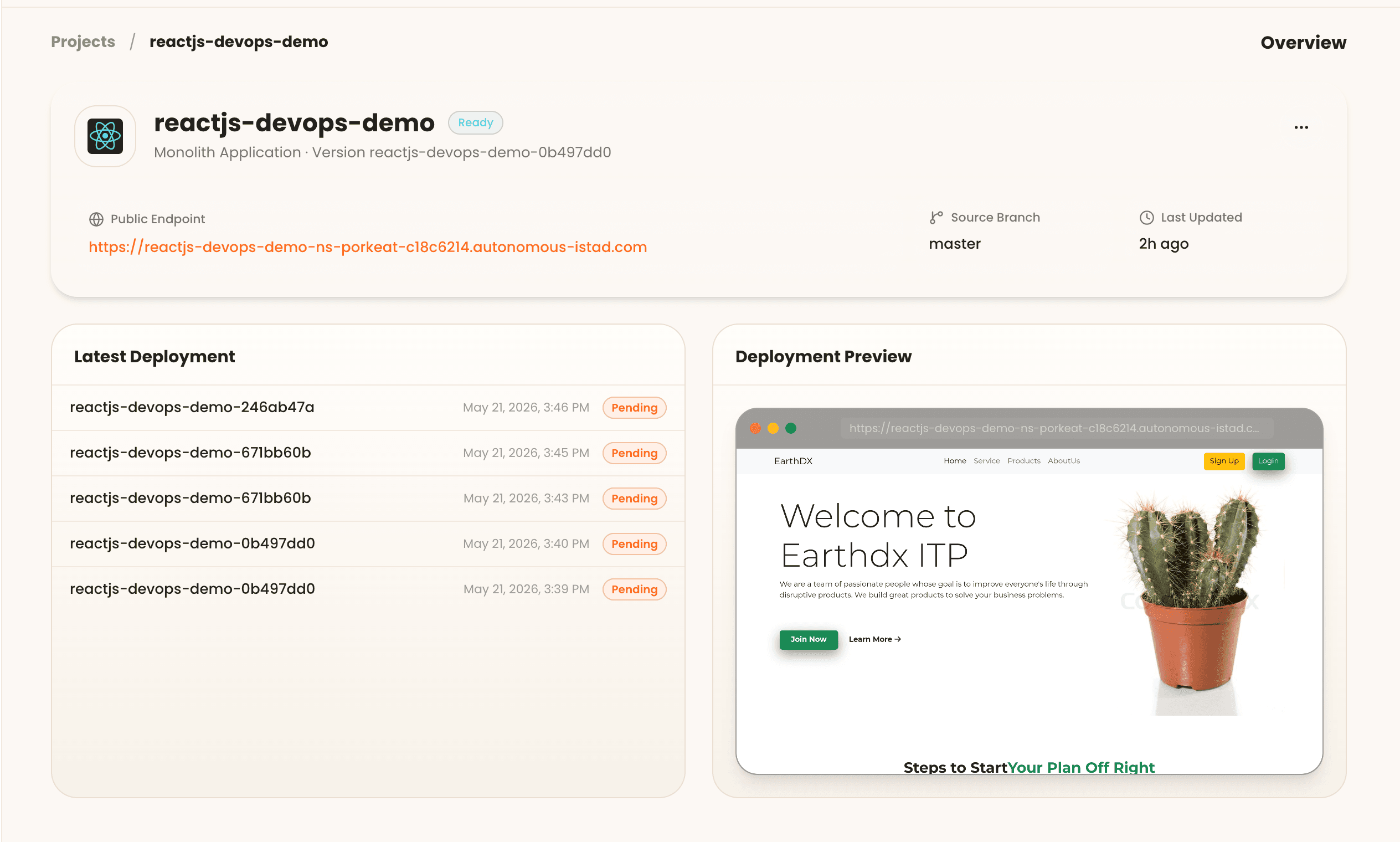Click the git branch icon beside Source Branch
This screenshot has height=842, width=1400.
(936, 217)
